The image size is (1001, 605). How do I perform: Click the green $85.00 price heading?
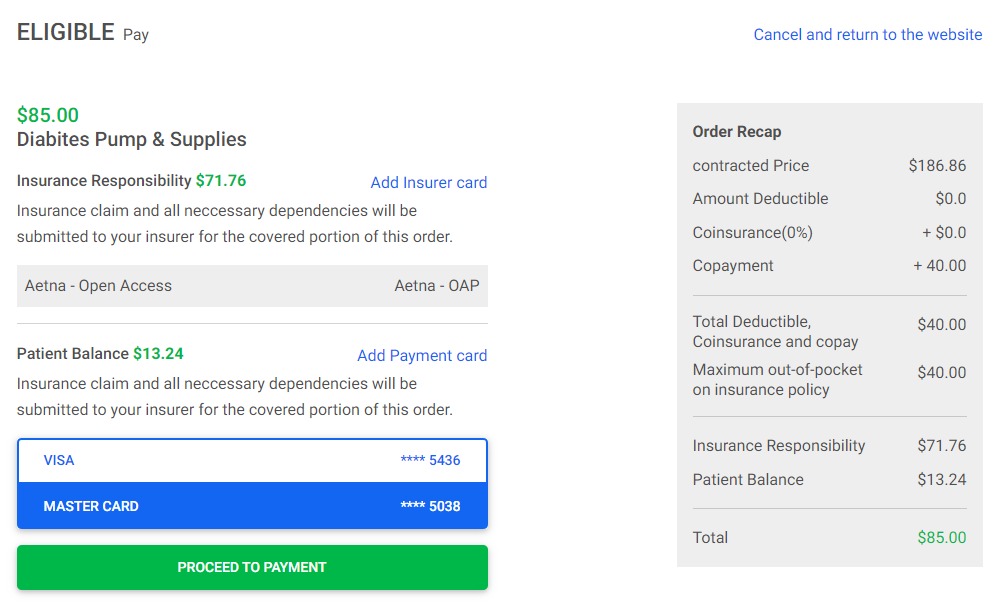(48, 115)
